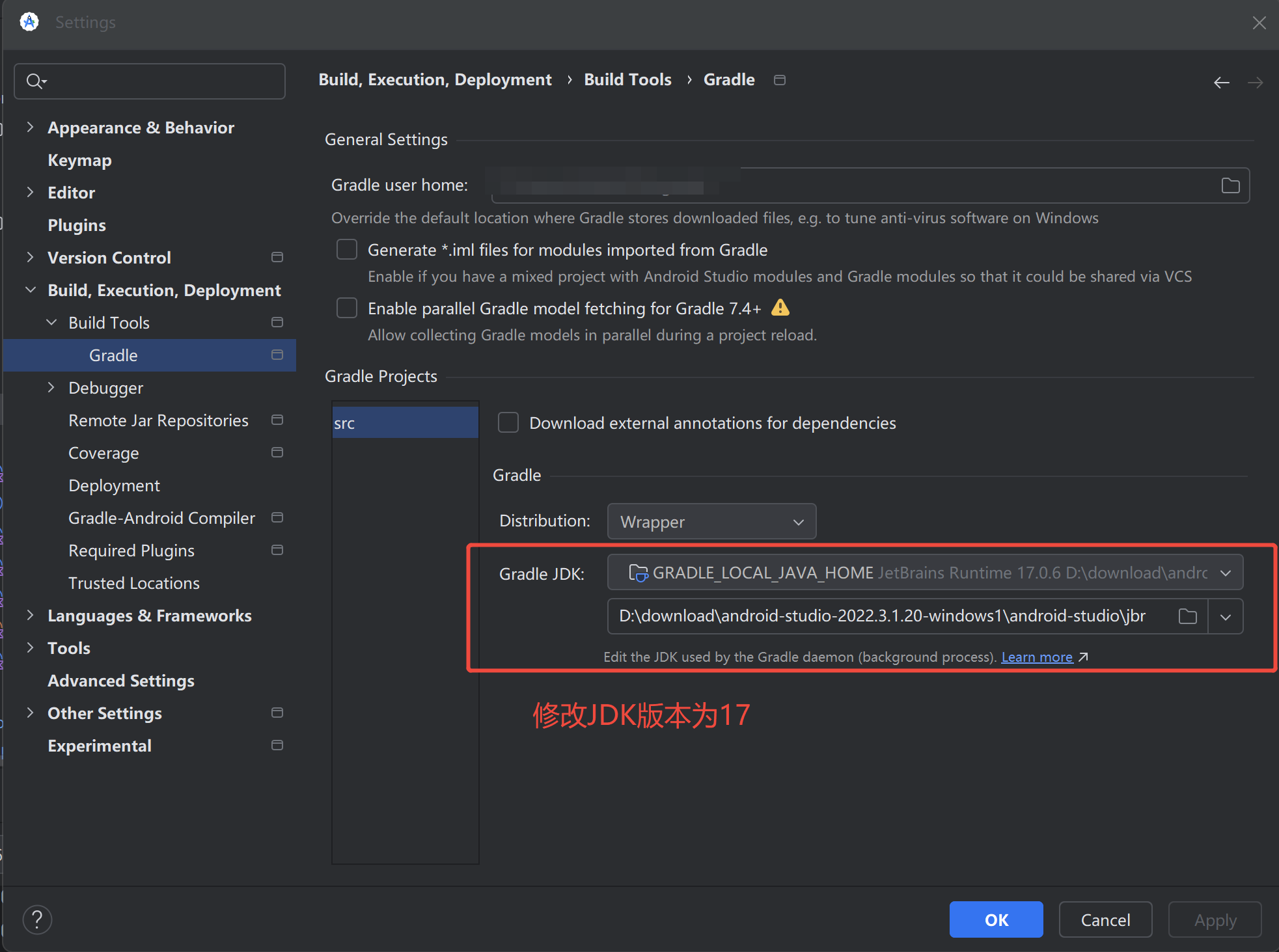The image size is (1279, 952).
Task: Expand the Appearance & Behavior section
Action: click(x=30, y=128)
